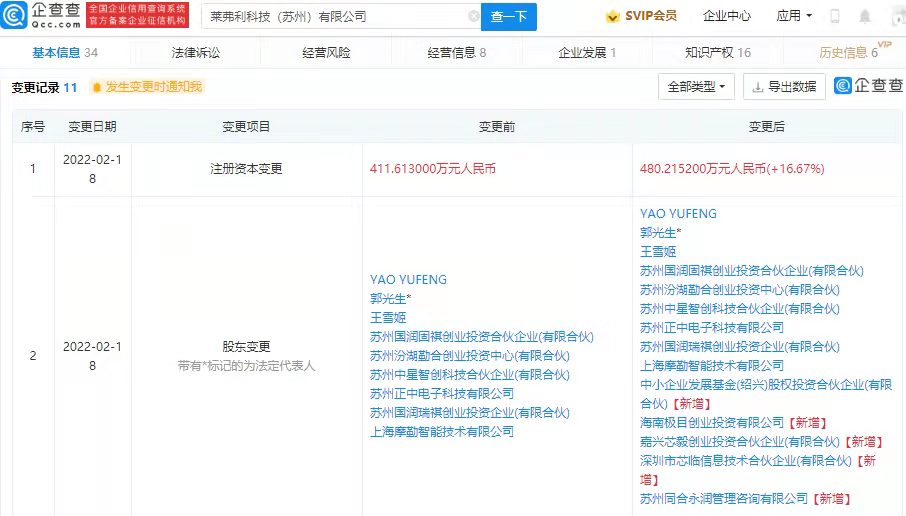906x516 pixels.
Task: Switch to 企业发展 tab
Action: click(x=587, y=53)
